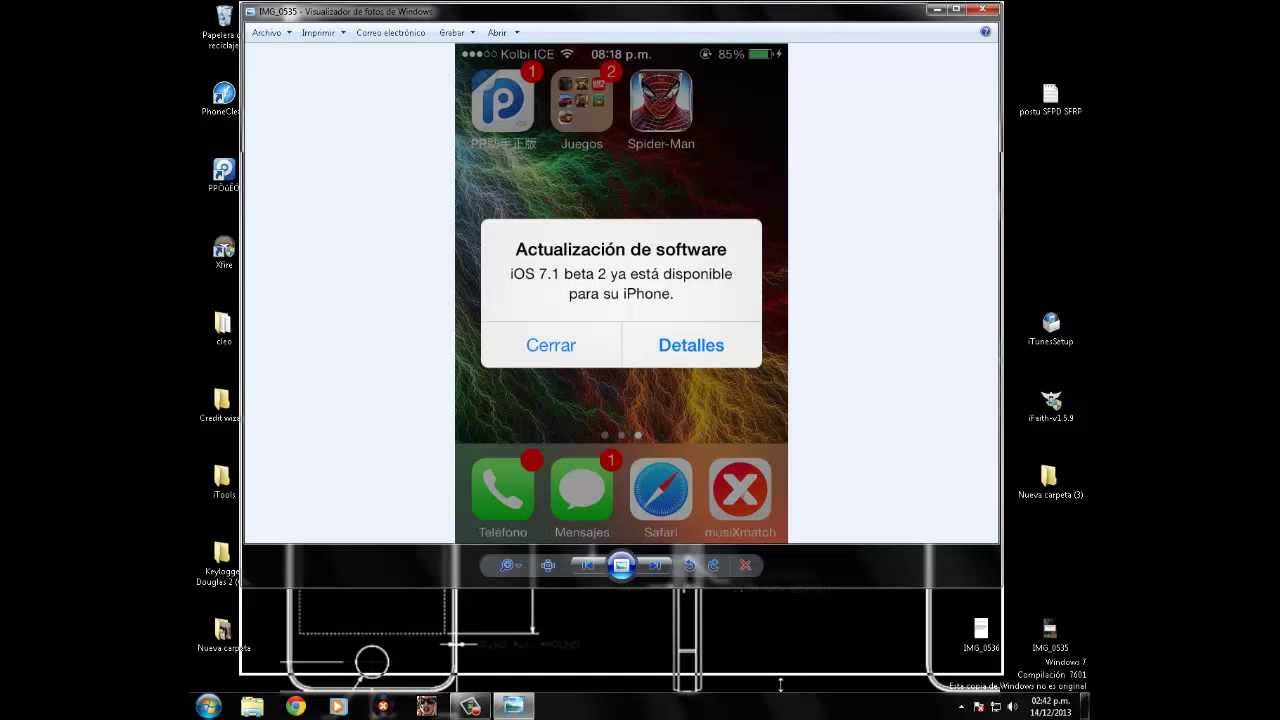This screenshot has height=720, width=1280.
Task: Open Windows Explorer from taskbar
Action: coord(252,706)
